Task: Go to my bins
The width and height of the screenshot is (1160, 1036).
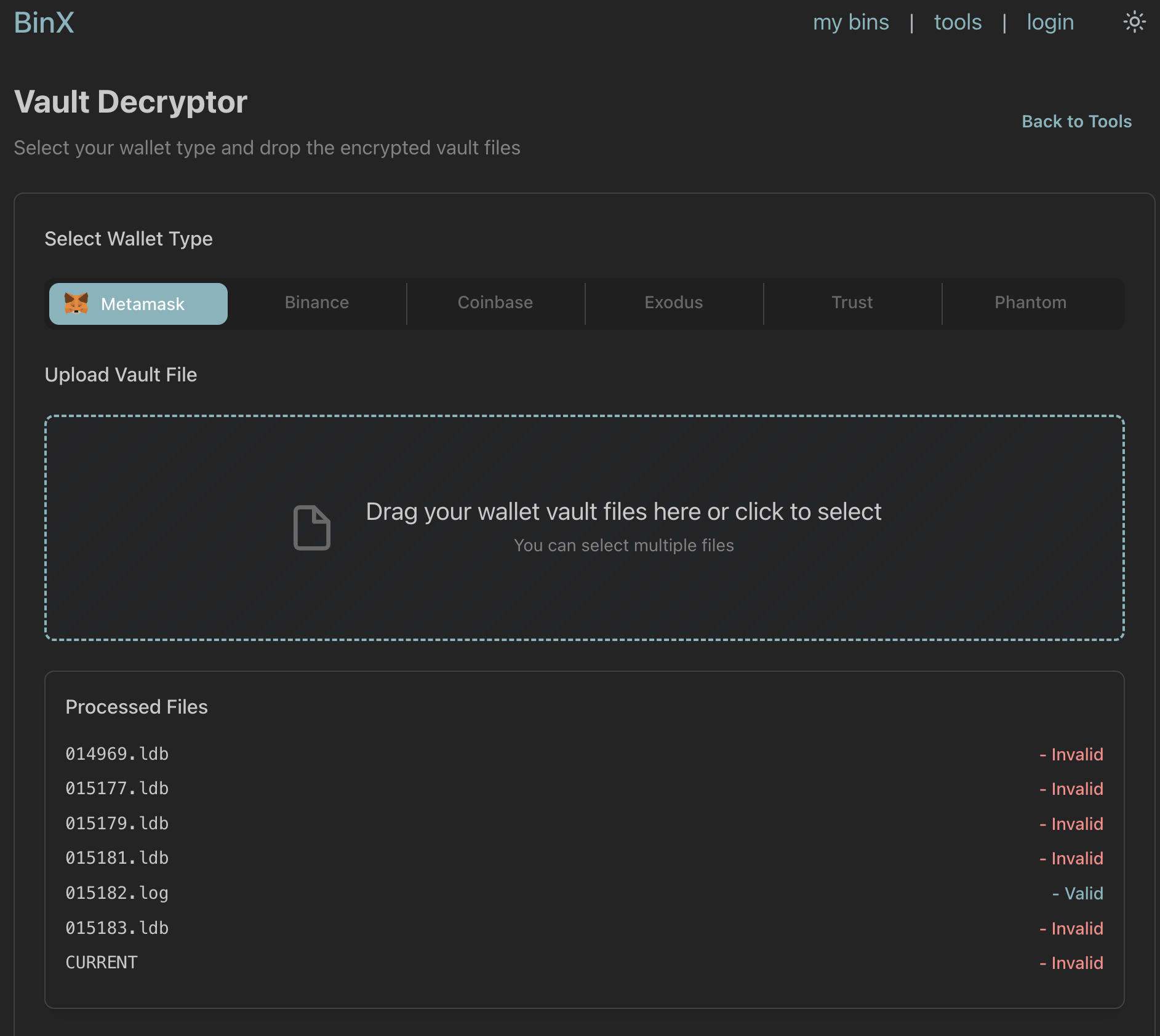Action: (x=850, y=23)
